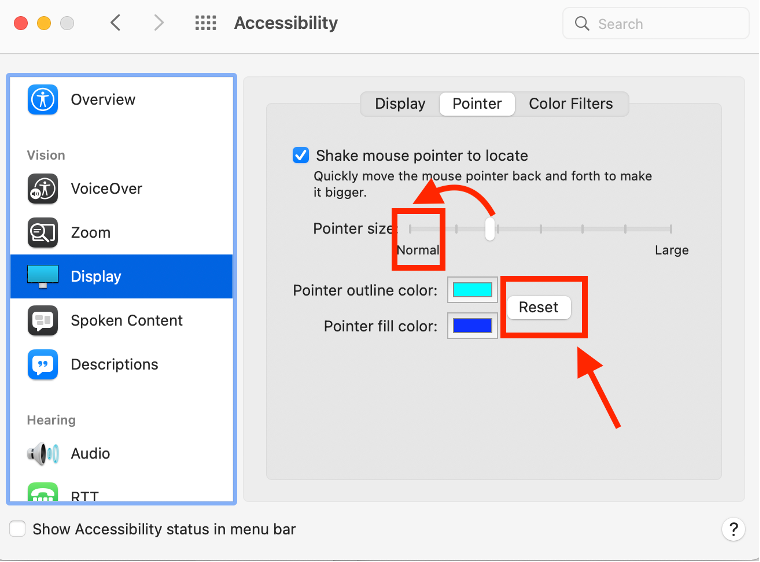The width and height of the screenshot is (760, 562).
Task: Go forward with the right chevron
Action: tap(159, 23)
